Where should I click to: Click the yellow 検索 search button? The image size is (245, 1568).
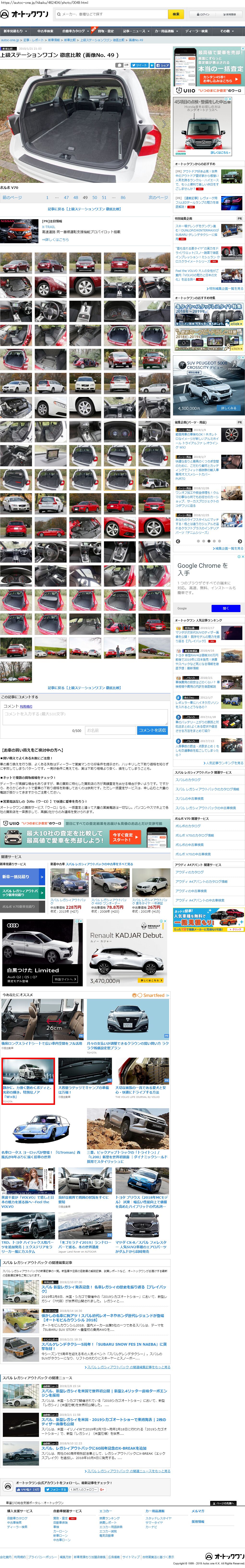click(176, 14)
